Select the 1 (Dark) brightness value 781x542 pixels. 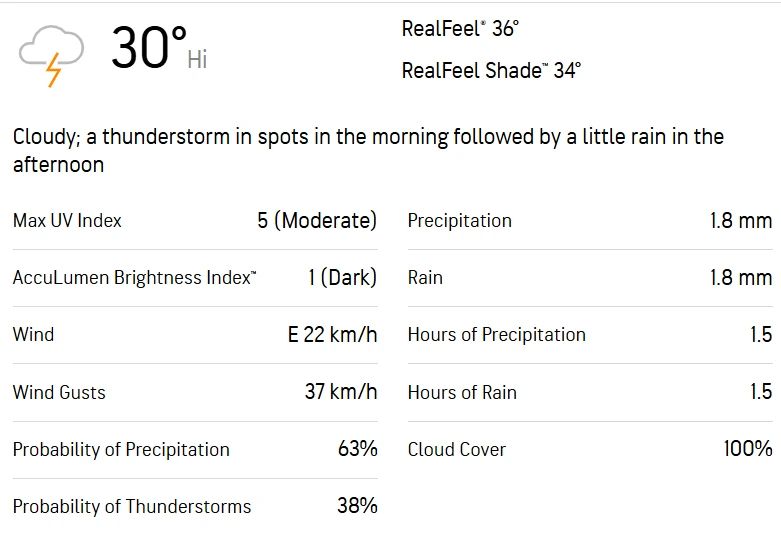tap(342, 278)
